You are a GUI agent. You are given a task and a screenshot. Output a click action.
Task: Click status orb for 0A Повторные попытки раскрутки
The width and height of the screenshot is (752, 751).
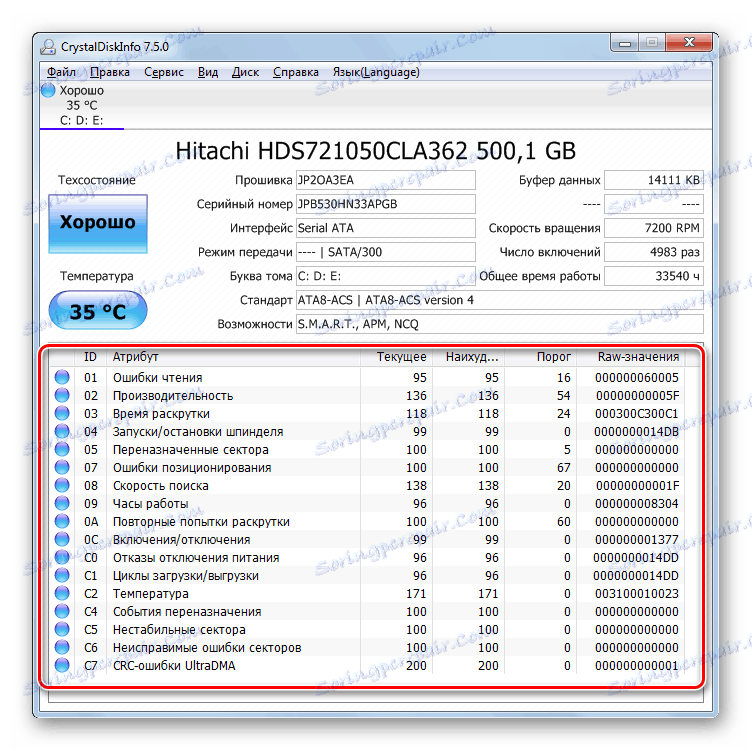click(62, 521)
